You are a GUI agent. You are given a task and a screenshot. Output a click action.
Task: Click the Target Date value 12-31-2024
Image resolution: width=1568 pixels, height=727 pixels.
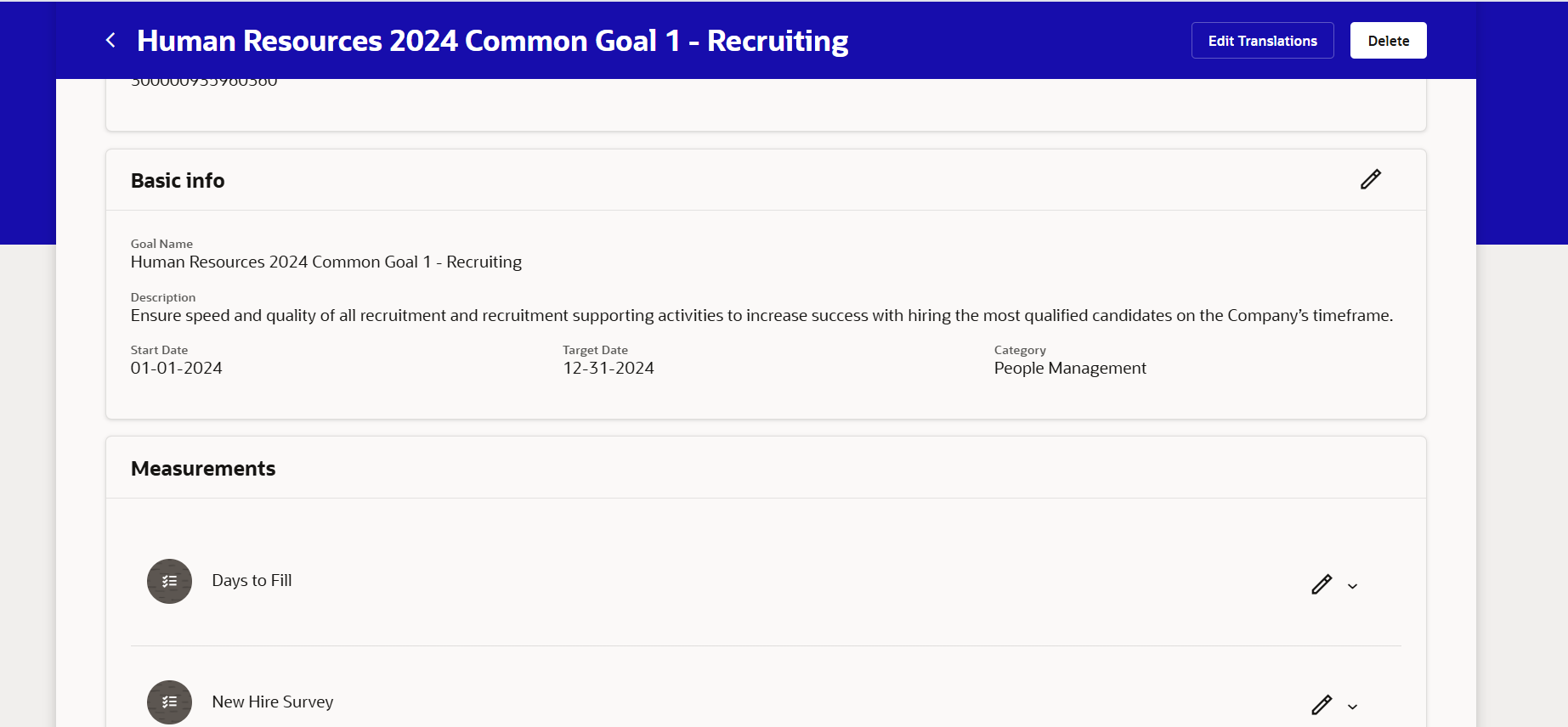click(x=609, y=368)
